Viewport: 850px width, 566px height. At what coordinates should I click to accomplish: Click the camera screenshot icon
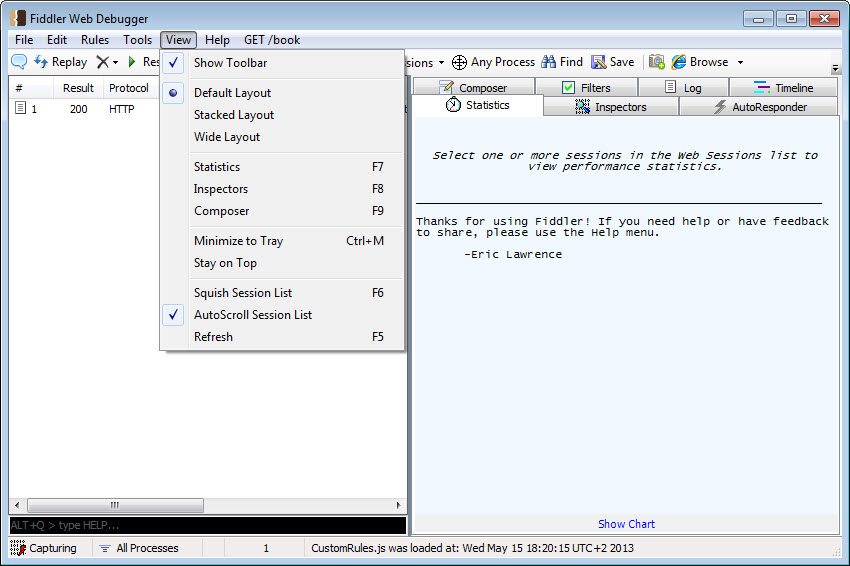pyautogui.click(x=656, y=62)
